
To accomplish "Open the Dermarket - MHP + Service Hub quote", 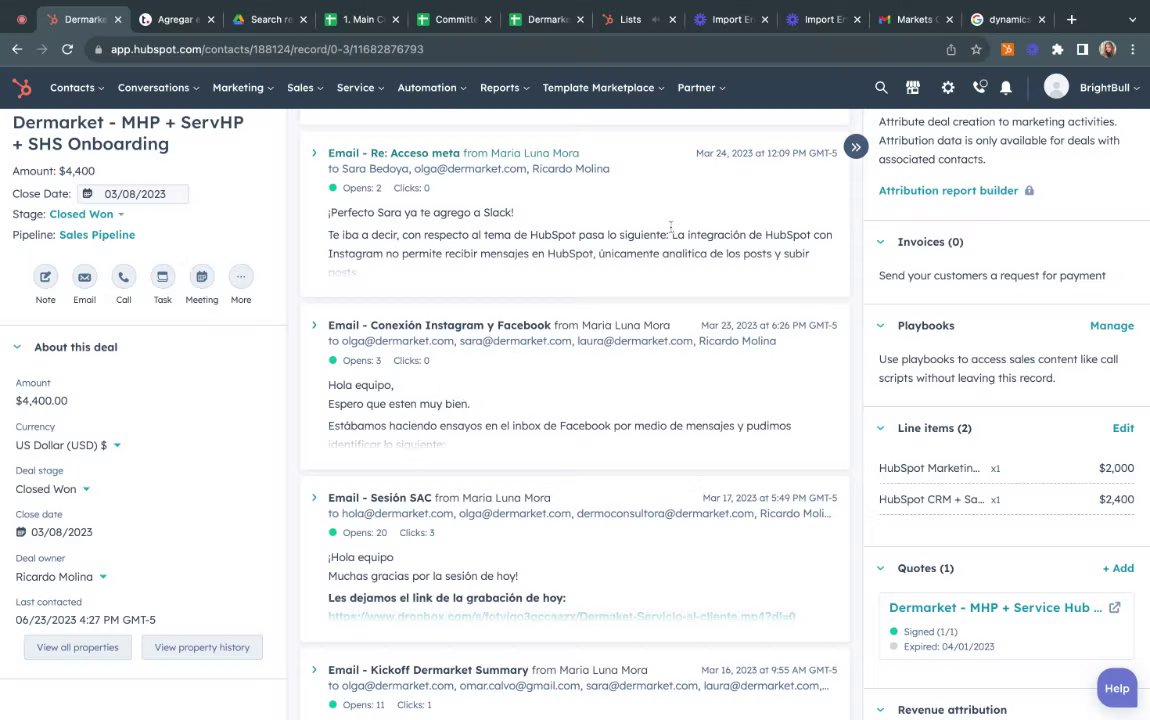I will 995,608.
